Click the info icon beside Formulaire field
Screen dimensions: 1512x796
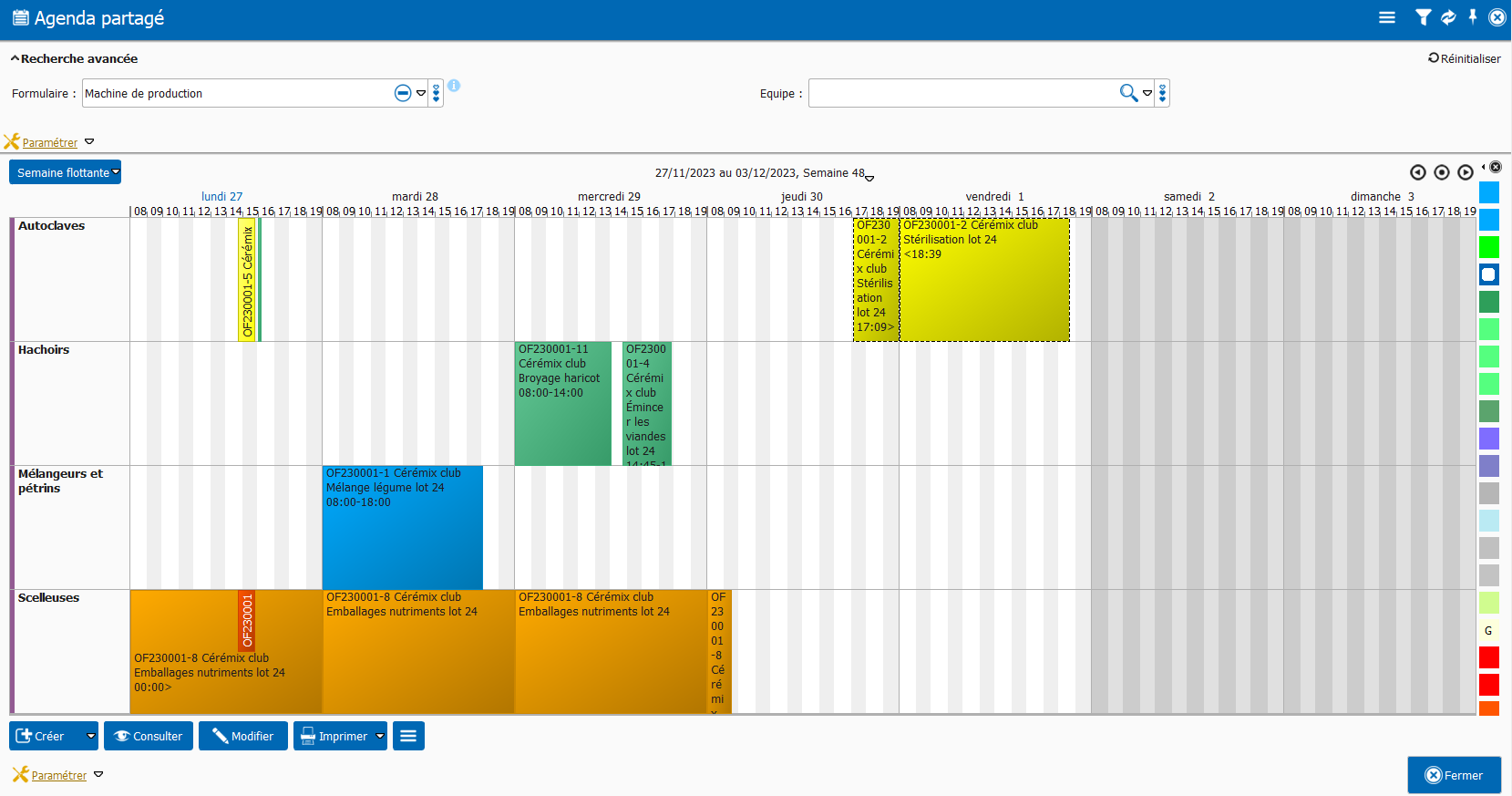click(454, 86)
